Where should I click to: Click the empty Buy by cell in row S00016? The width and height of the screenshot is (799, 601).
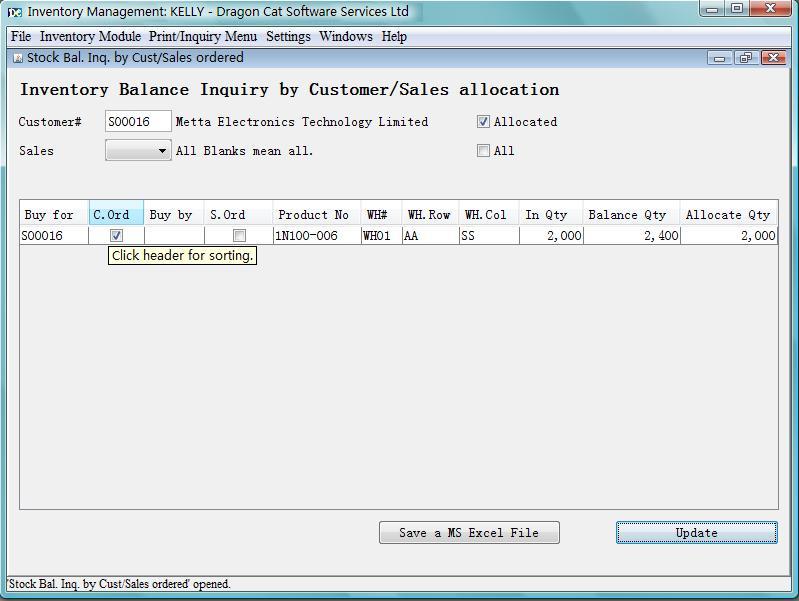[x=174, y=236]
